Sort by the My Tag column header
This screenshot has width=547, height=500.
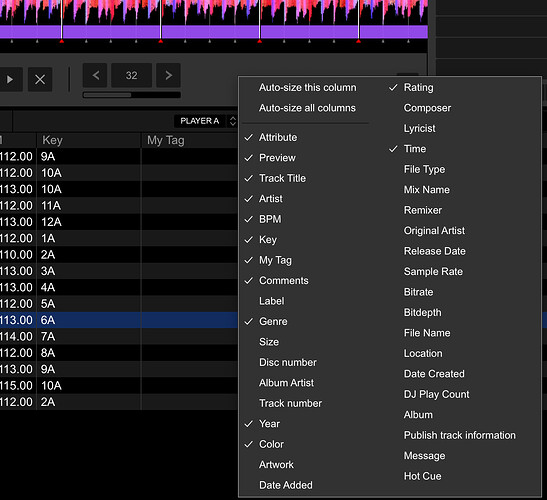coord(189,140)
